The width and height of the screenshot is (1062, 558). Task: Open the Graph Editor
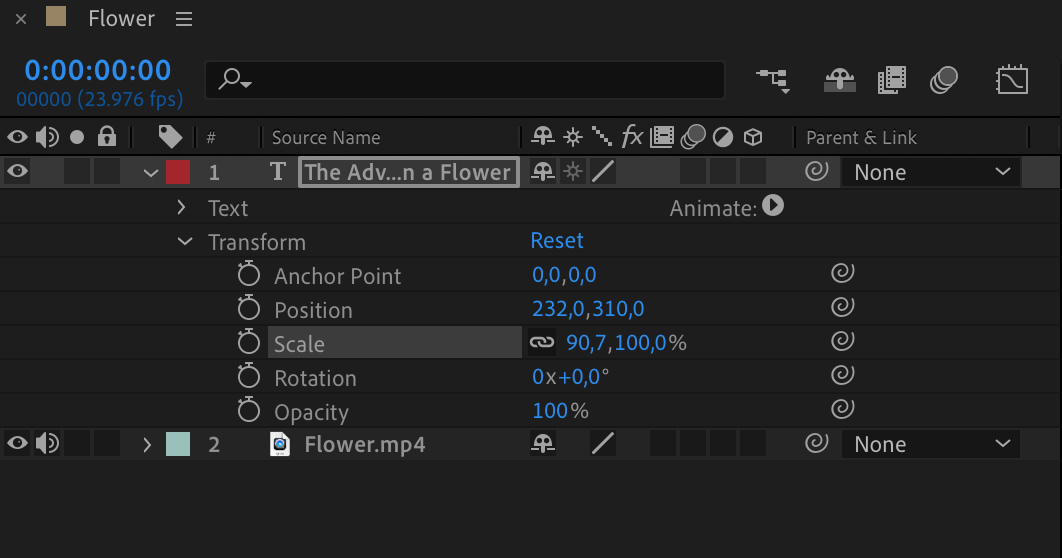pyautogui.click(x=1012, y=80)
